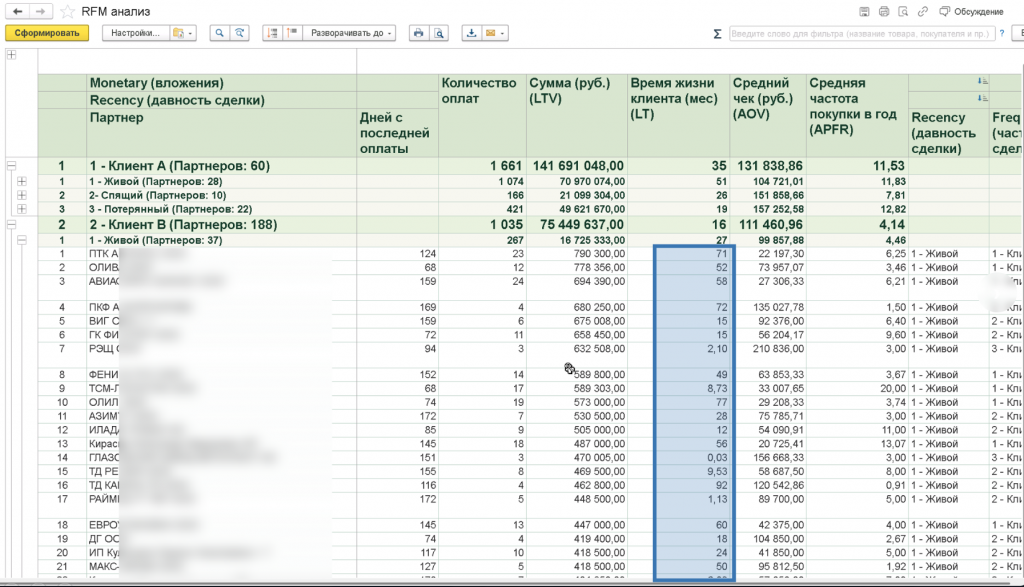Open the report variants folder dropdown

182,33
